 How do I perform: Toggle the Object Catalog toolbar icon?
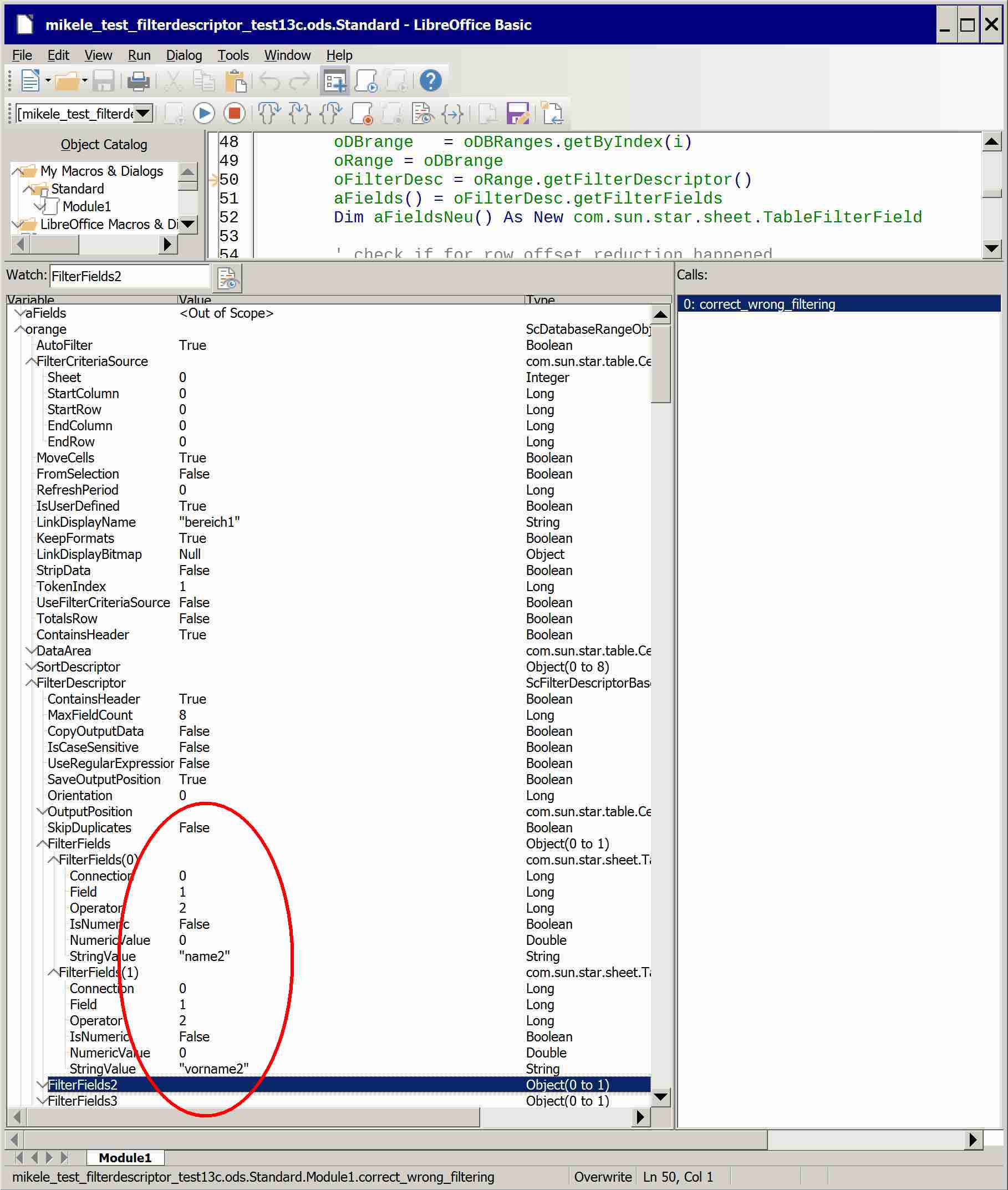click(x=335, y=80)
